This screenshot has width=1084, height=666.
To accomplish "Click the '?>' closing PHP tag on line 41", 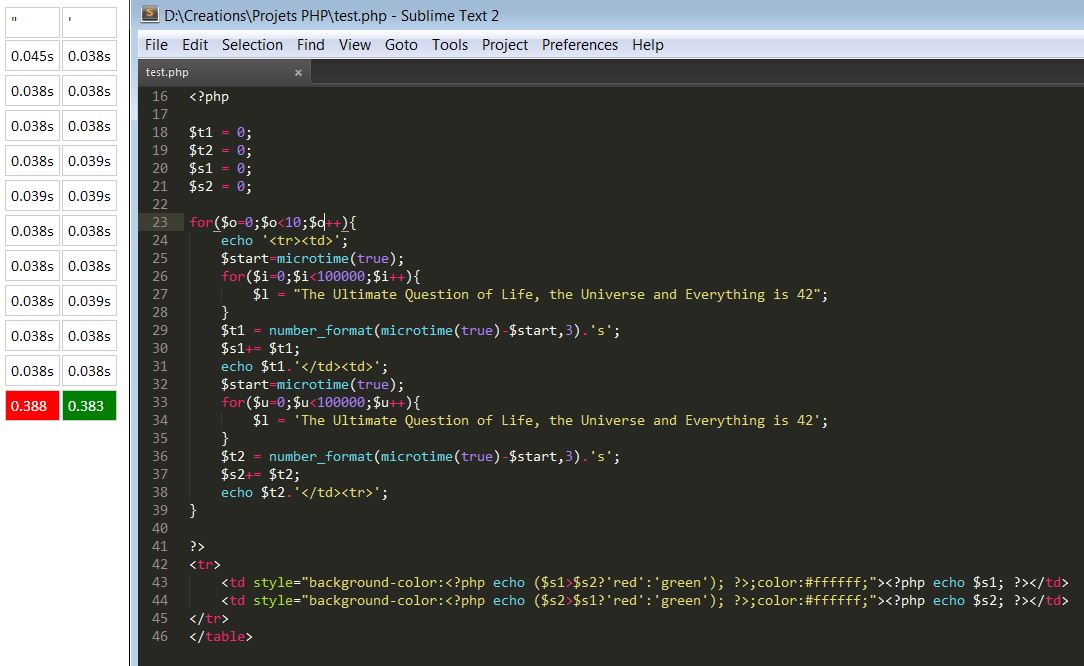I will coord(197,546).
